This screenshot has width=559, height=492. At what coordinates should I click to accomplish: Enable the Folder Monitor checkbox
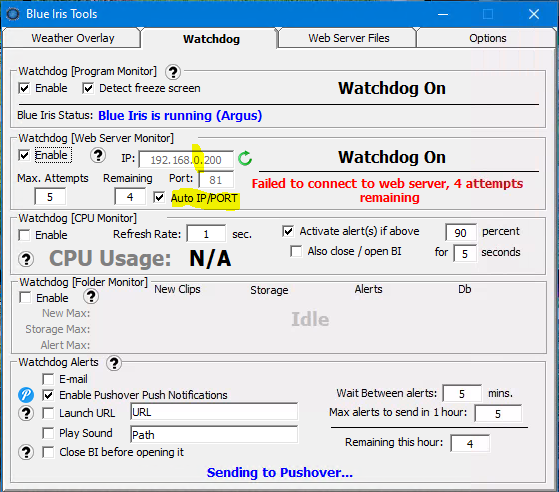tap(25, 297)
